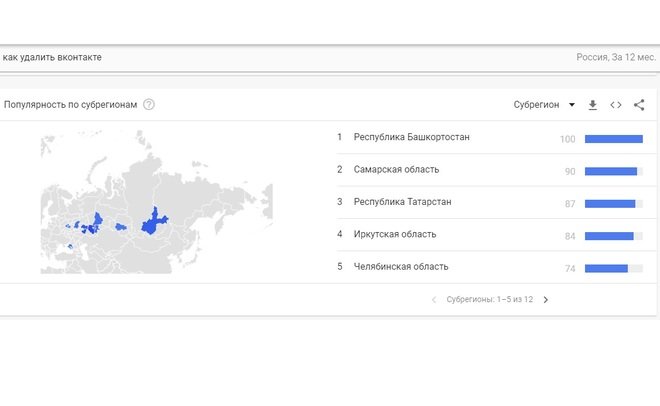The height and width of the screenshot is (406, 660).
Task: Download the subregion data as CSV
Action: pos(592,104)
